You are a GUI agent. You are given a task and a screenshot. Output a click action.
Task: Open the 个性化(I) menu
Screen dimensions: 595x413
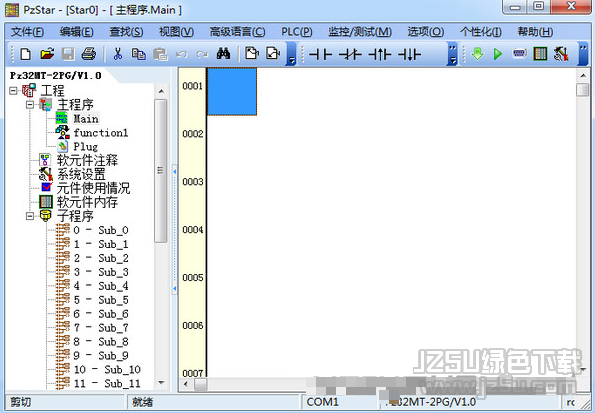coord(481,32)
